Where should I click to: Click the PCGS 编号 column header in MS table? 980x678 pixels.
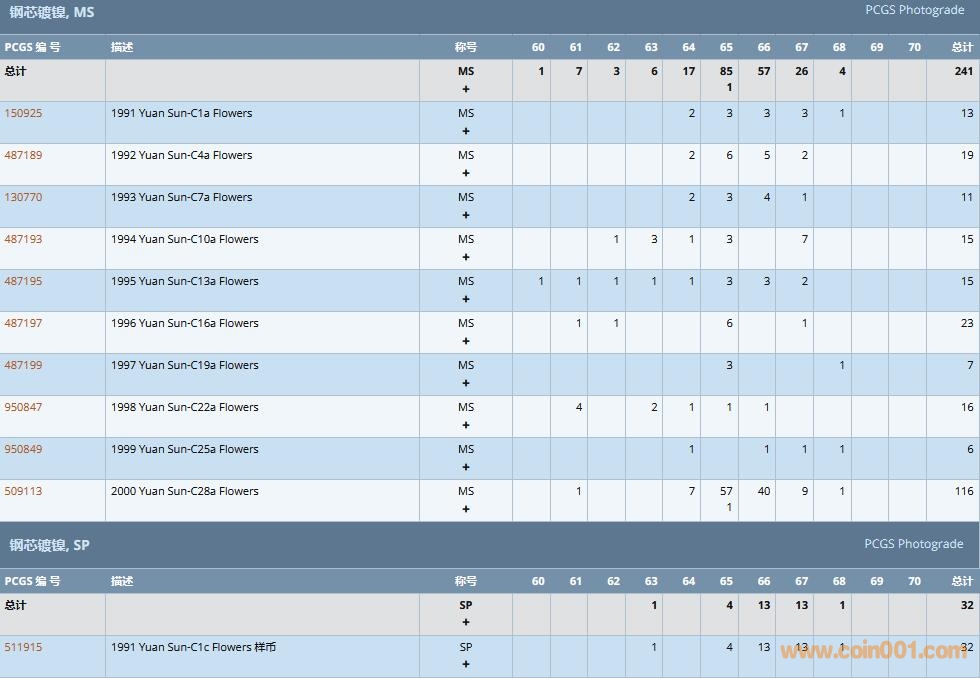(32, 47)
